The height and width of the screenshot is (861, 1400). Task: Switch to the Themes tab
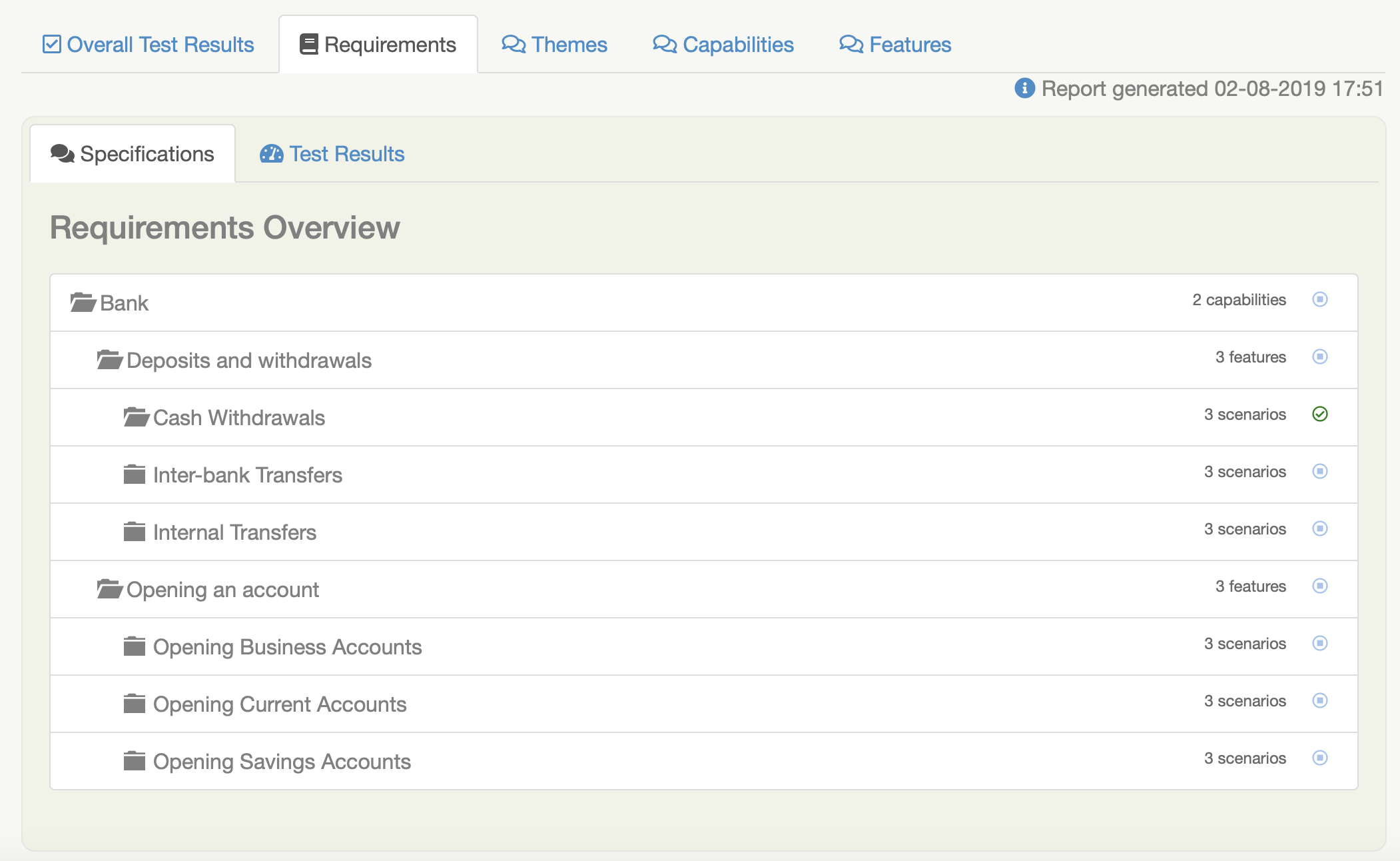pyautogui.click(x=554, y=44)
